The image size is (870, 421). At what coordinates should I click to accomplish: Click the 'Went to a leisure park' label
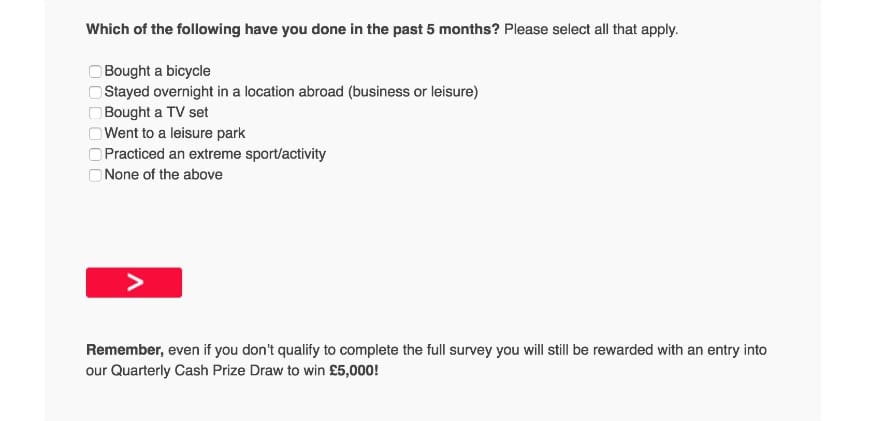[x=175, y=134]
